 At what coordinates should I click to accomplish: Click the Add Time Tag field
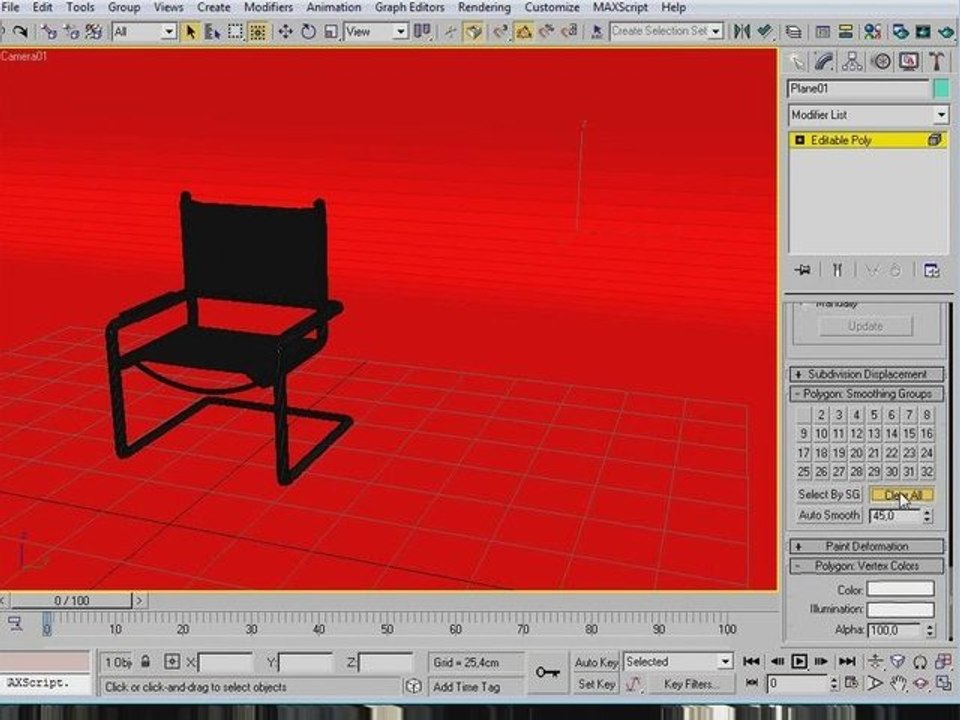[x=475, y=687]
